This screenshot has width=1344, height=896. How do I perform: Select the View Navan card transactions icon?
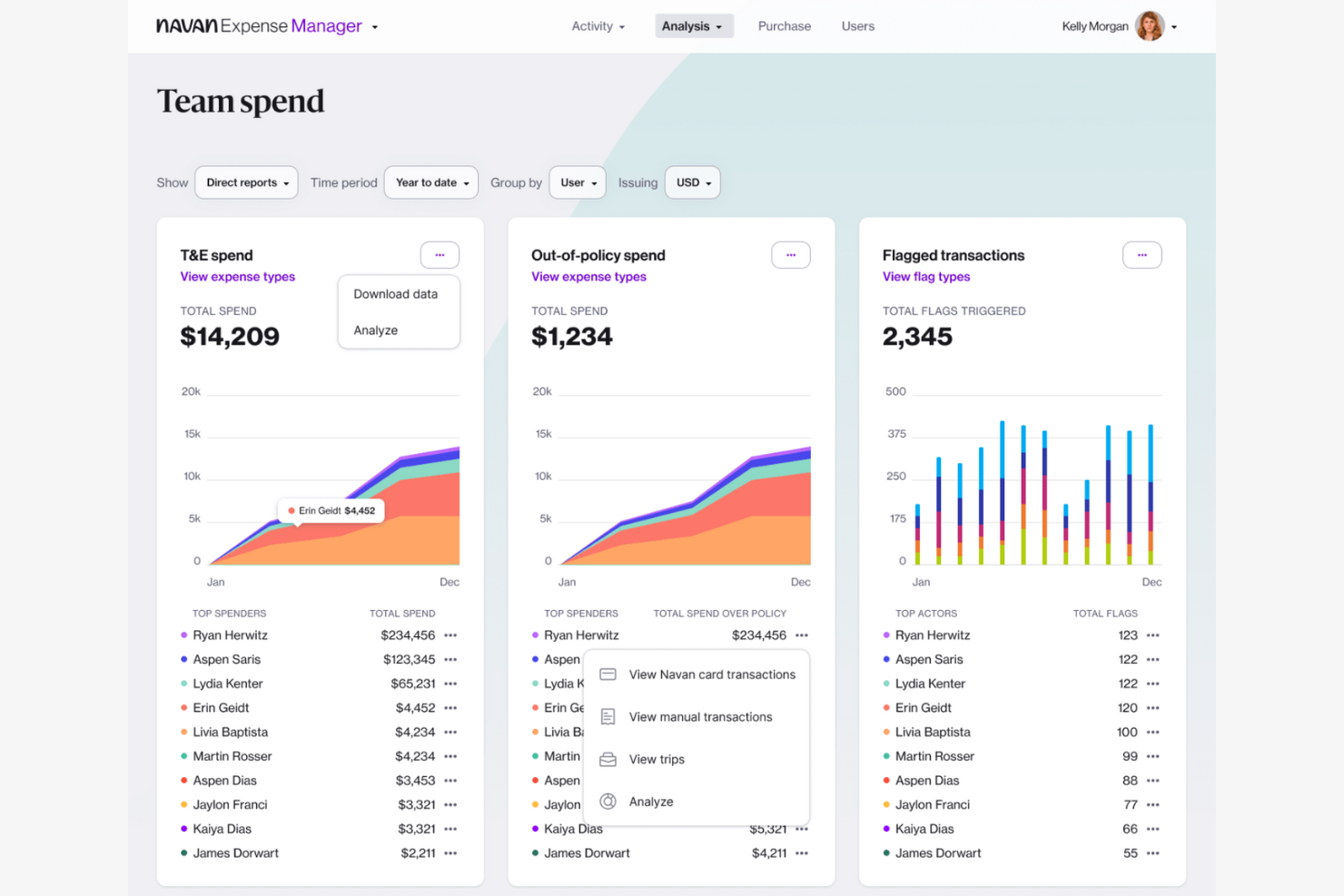tap(608, 674)
